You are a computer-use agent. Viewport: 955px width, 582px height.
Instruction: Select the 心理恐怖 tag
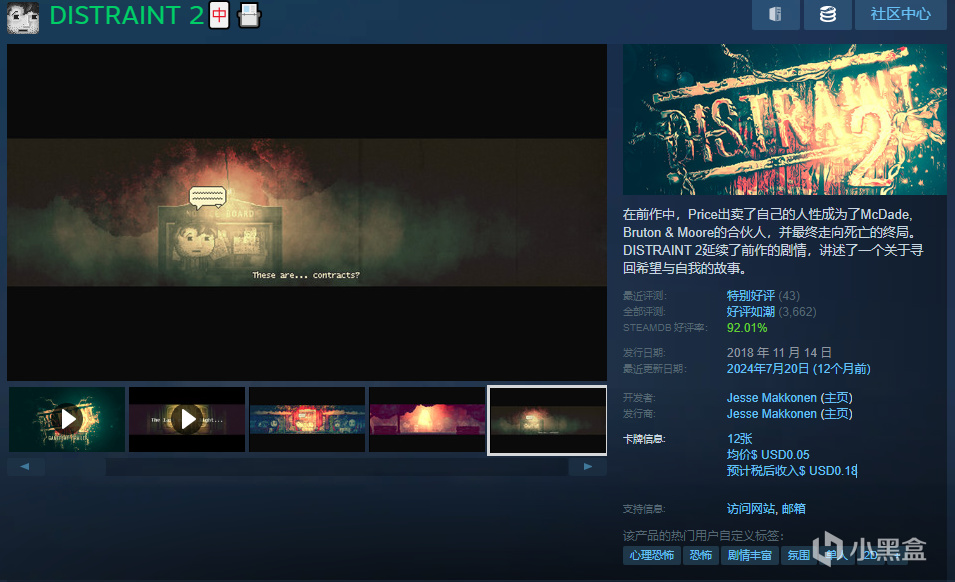(652, 555)
